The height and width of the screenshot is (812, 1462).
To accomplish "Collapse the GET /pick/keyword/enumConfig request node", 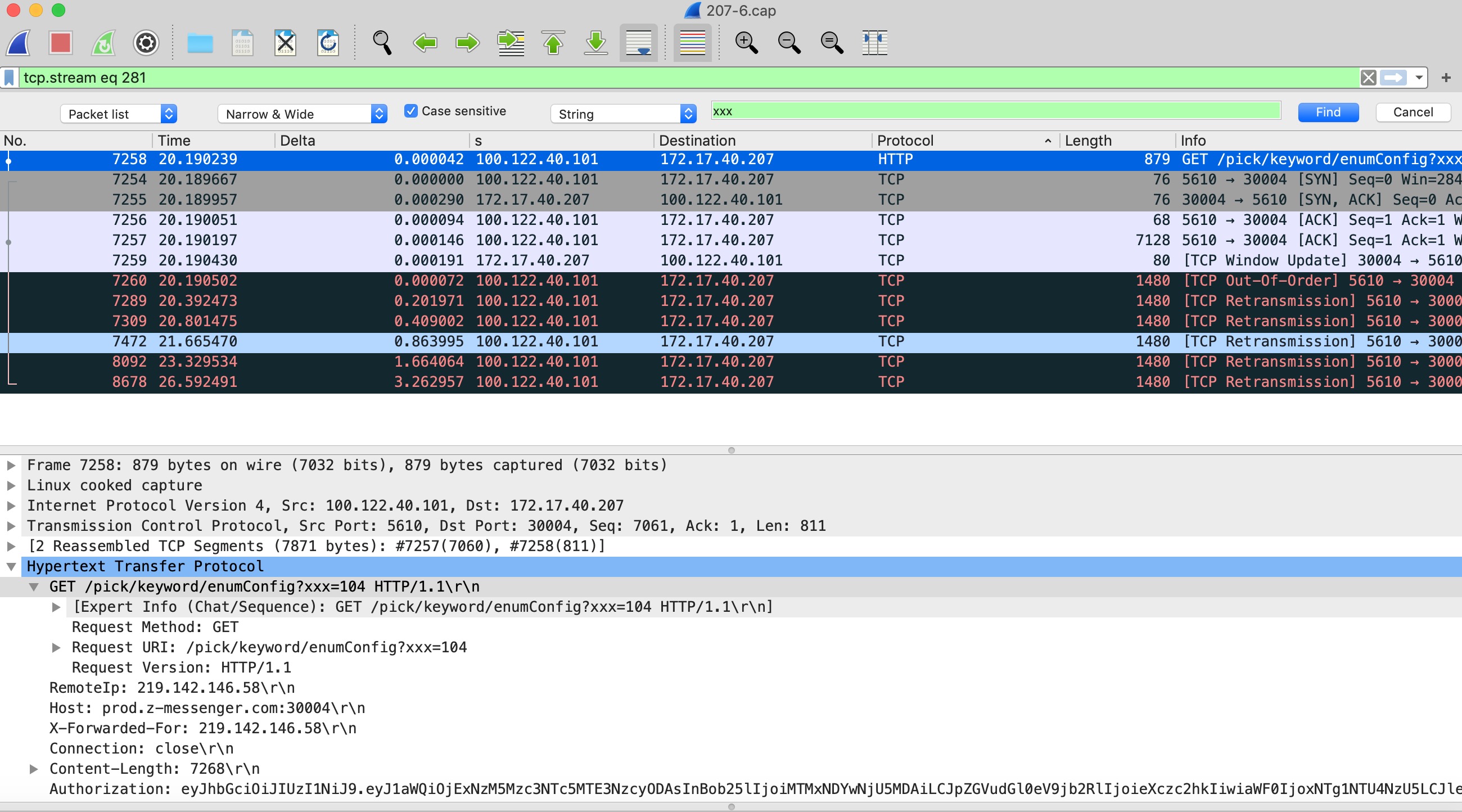I will [34, 587].
